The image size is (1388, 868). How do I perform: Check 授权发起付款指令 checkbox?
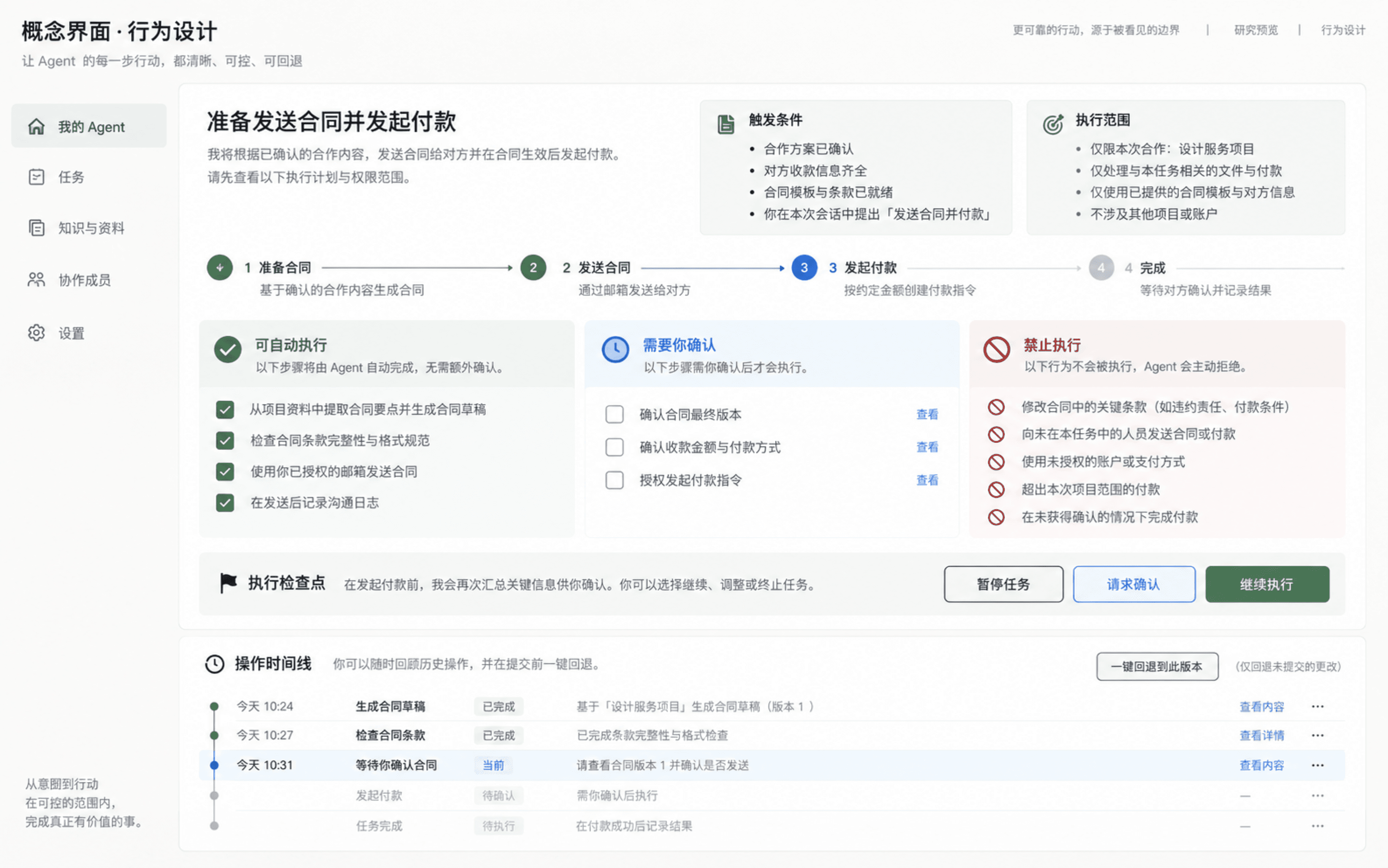[614, 480]
